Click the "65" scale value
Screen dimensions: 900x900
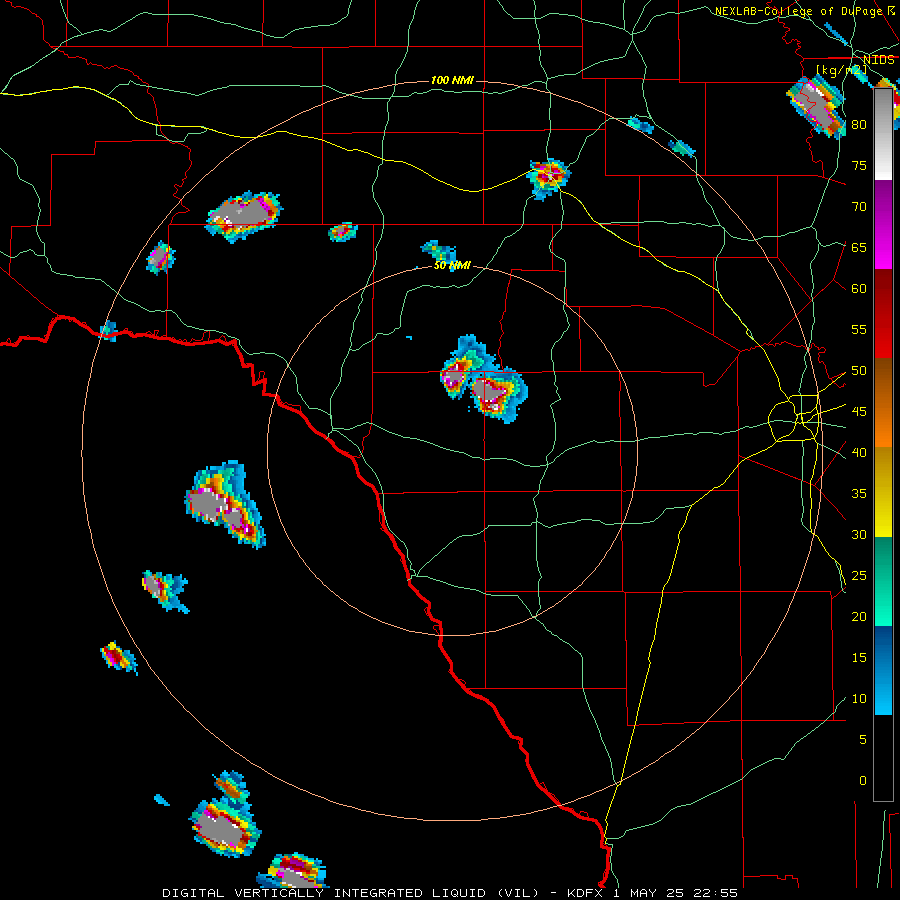(x=859, y=247)
